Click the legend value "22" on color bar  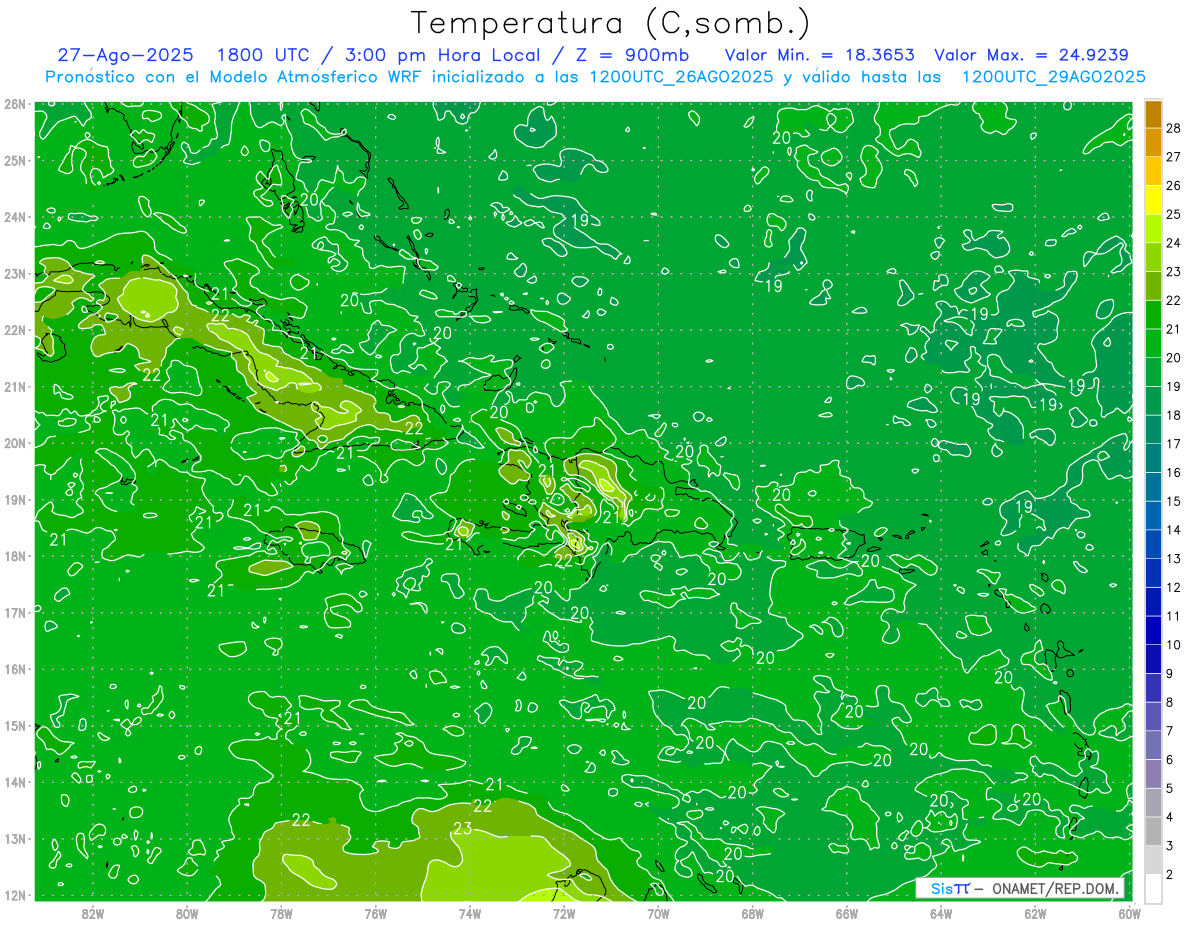tap(1173, 300)
